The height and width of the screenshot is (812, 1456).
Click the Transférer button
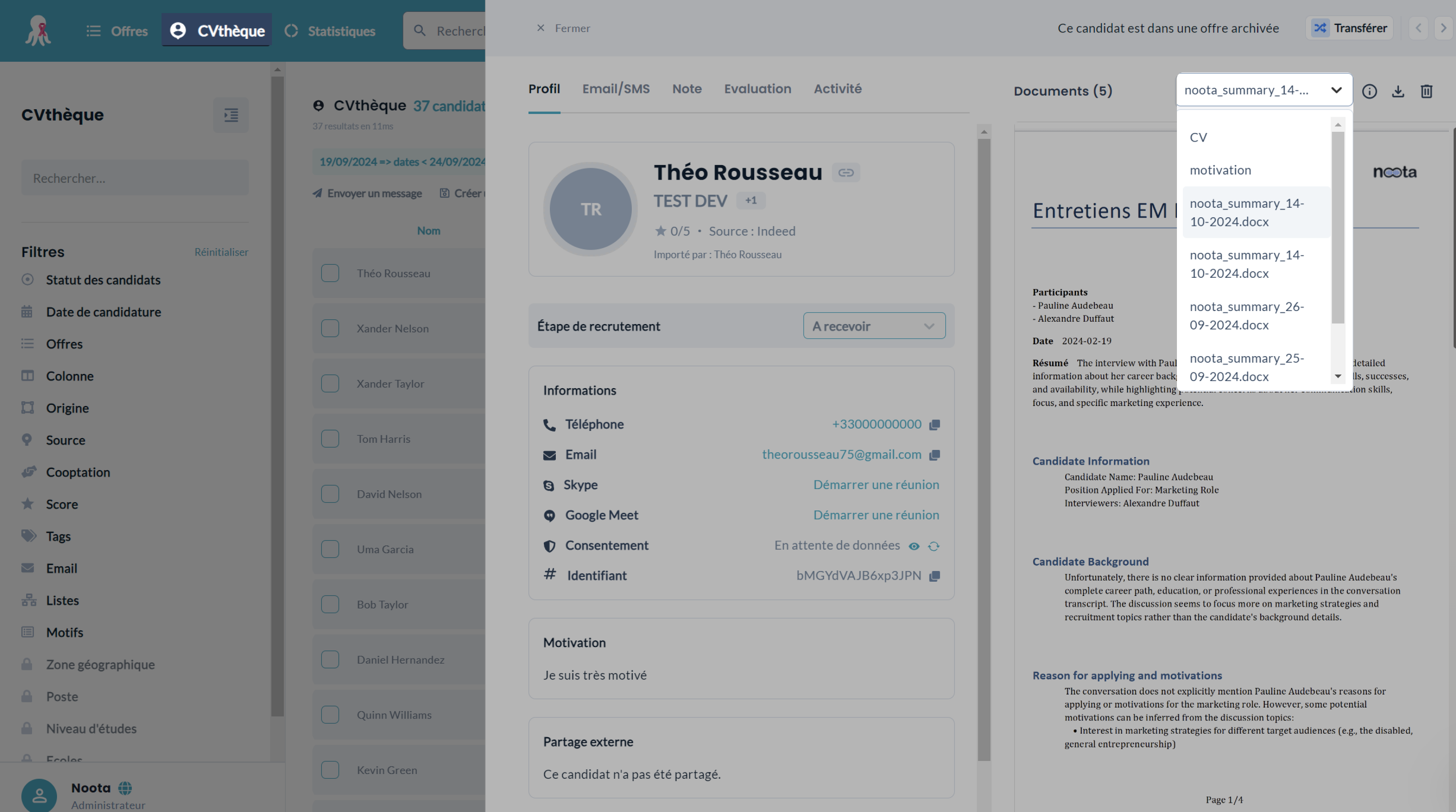[x=1349, y=28]
